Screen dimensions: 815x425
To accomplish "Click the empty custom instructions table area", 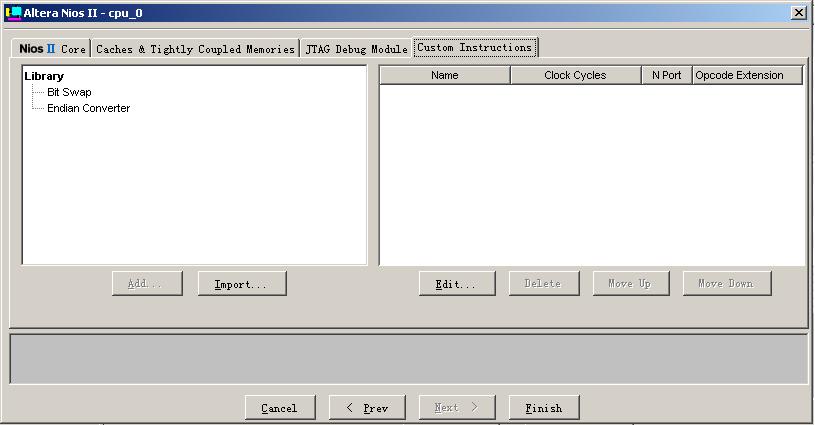I will point(590,175).
